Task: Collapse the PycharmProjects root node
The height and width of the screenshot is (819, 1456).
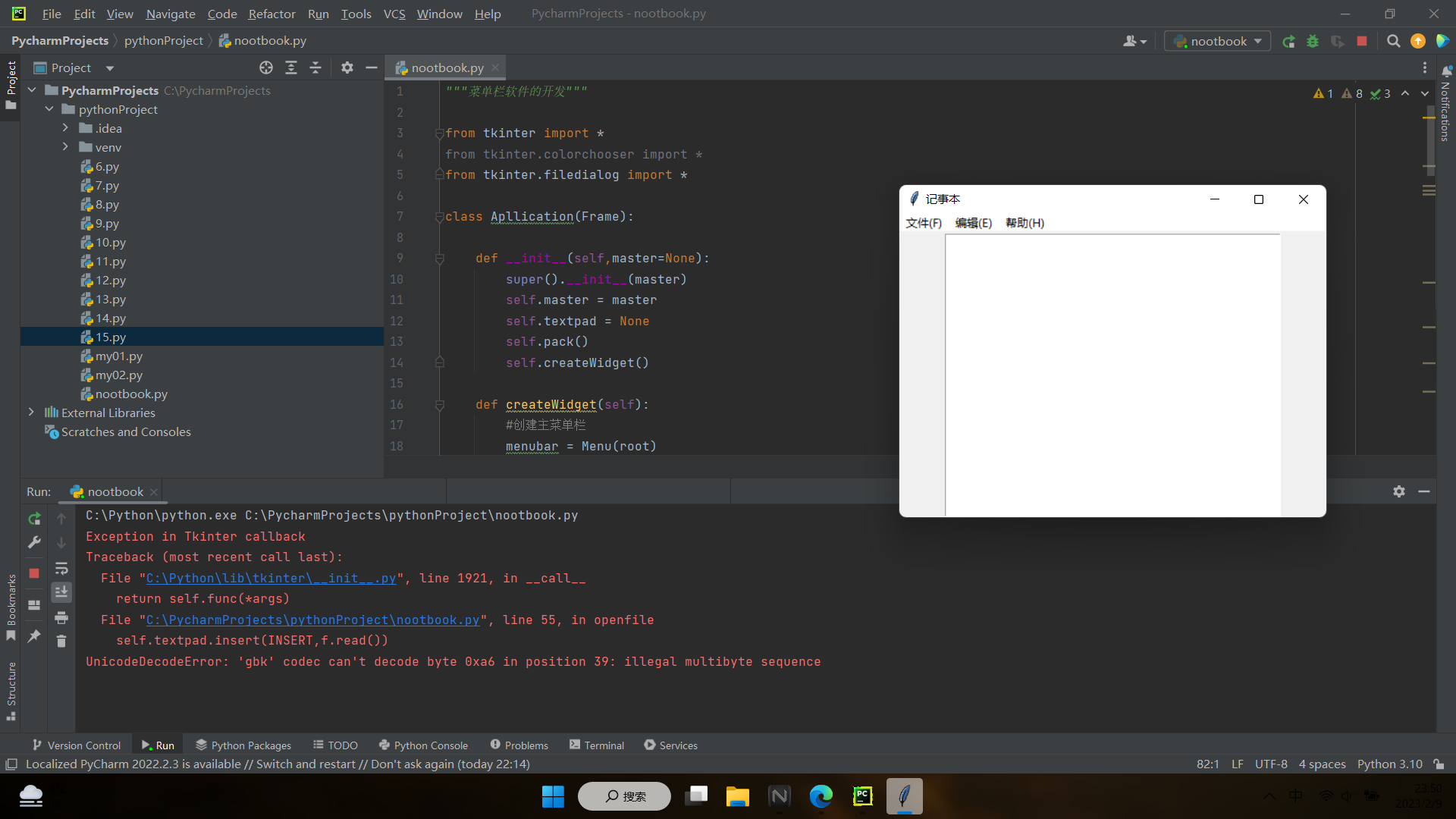Action: point(32,90)
